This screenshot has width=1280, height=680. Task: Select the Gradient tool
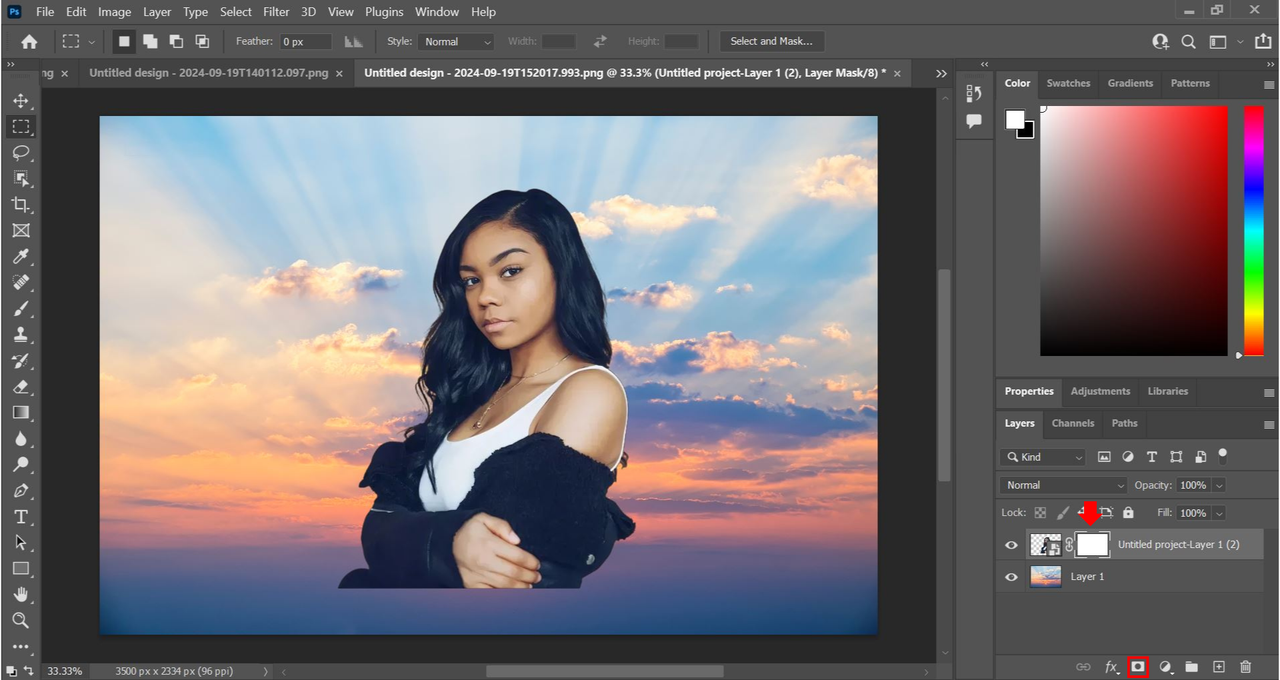pyautogui.click(x=21, y=413)
